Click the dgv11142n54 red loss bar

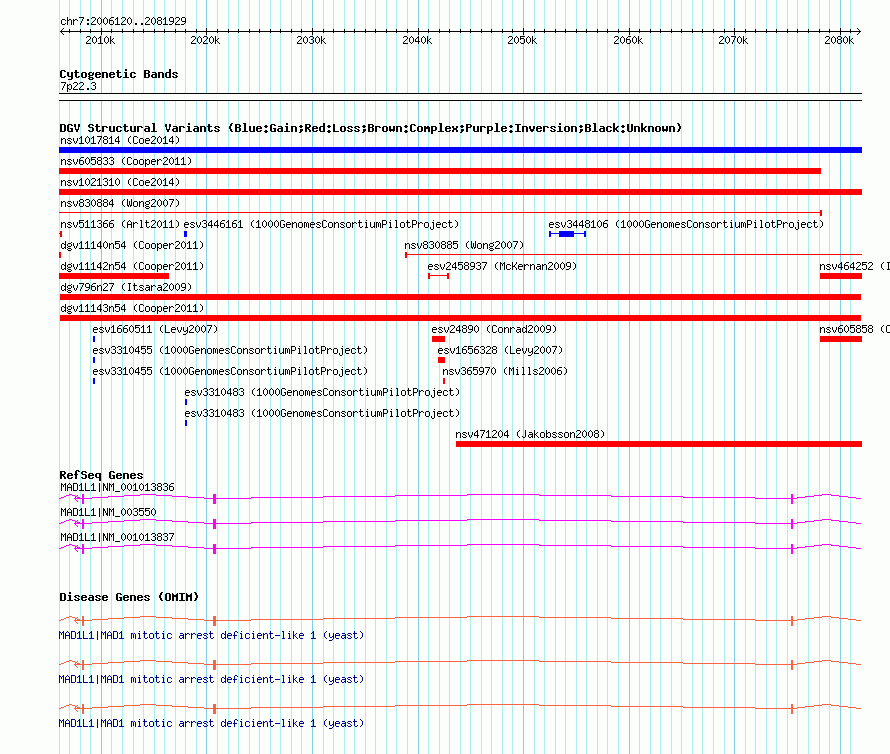(x=114, y=276)
